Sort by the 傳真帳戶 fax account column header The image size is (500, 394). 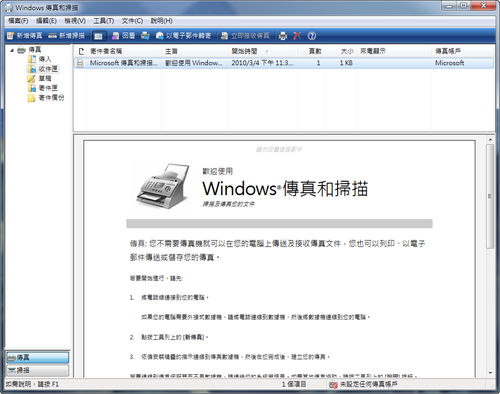pyautogui.click(x=463, y=51)
